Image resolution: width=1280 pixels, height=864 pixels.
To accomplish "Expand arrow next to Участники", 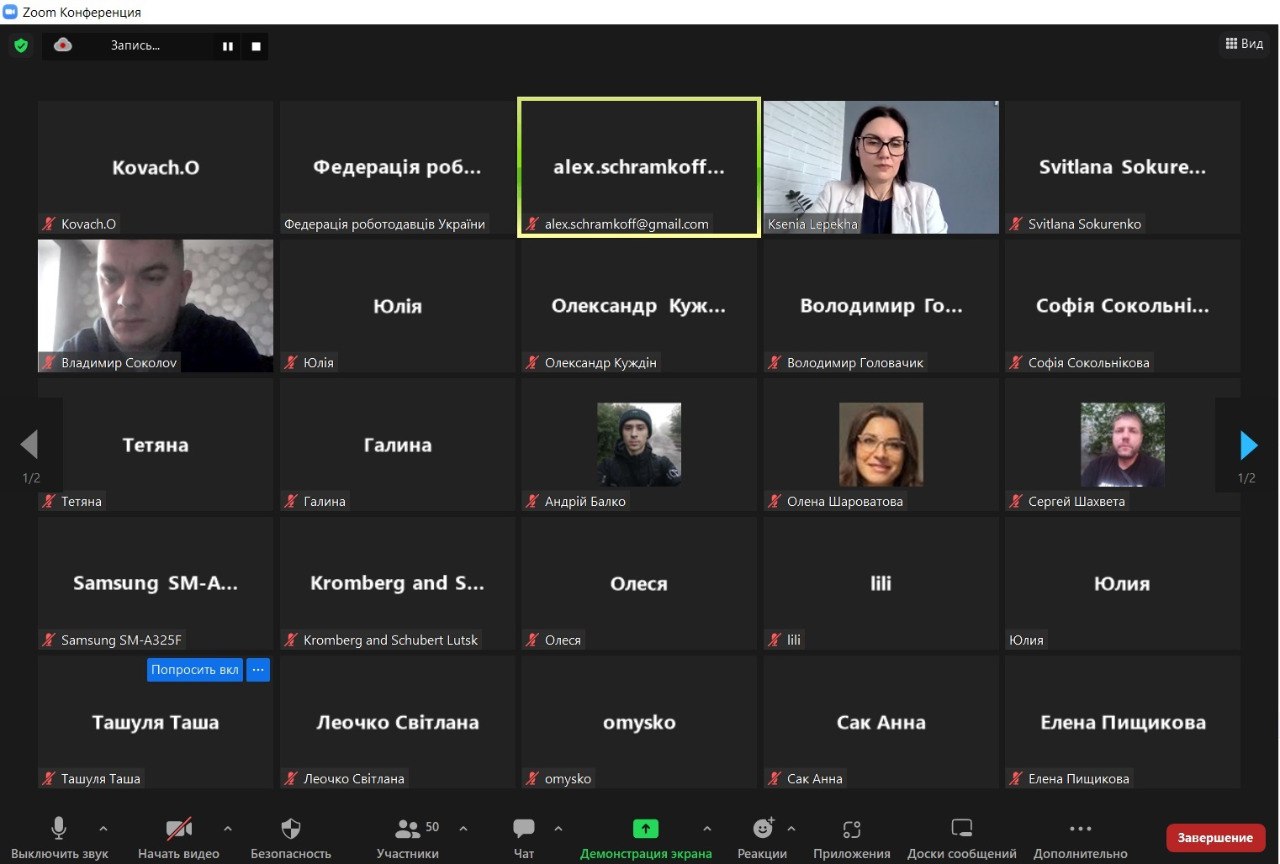I will click(463, 829).
